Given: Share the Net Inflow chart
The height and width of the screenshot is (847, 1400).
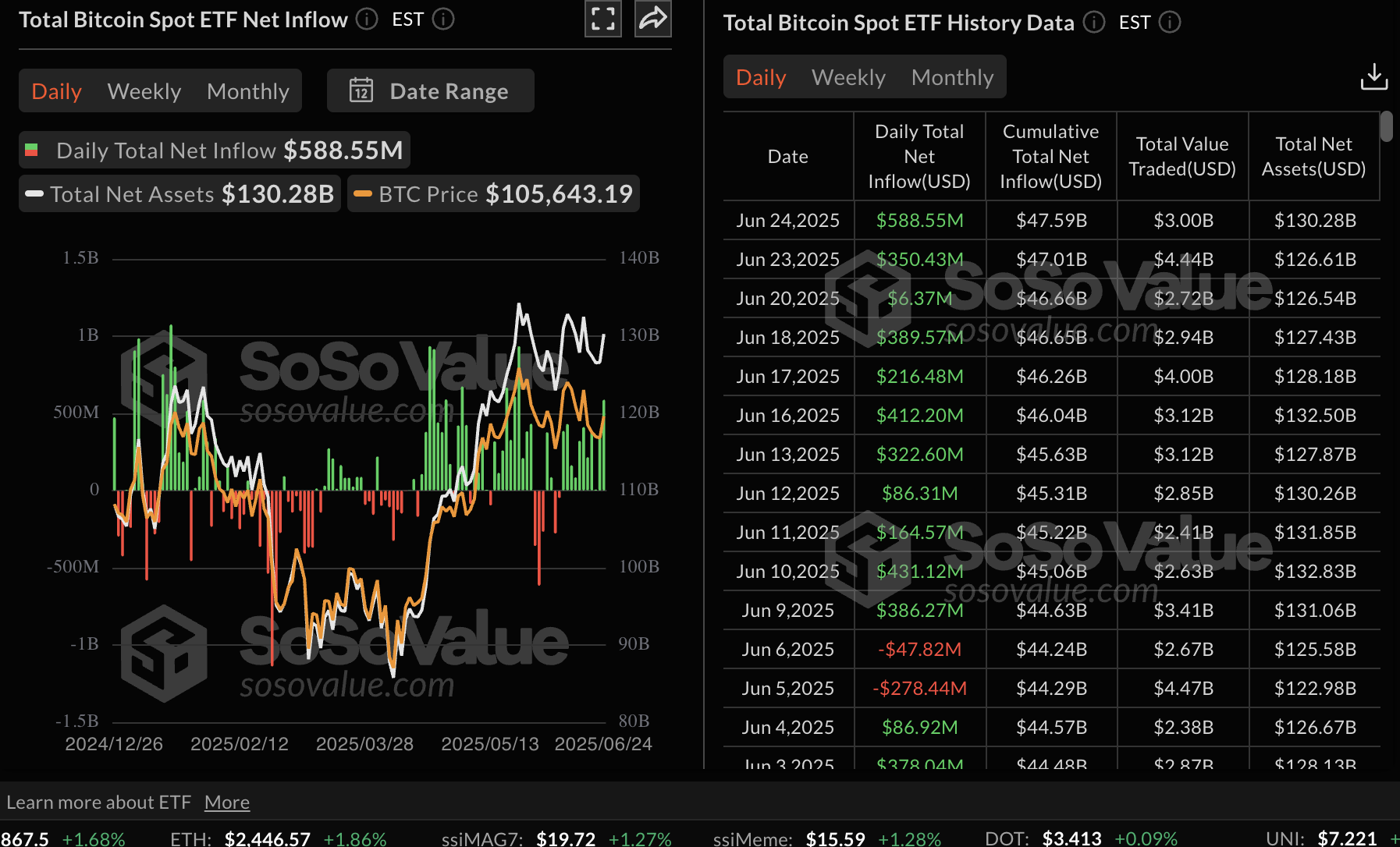Looking at the screenshot, I should click(x=653, y=19).
